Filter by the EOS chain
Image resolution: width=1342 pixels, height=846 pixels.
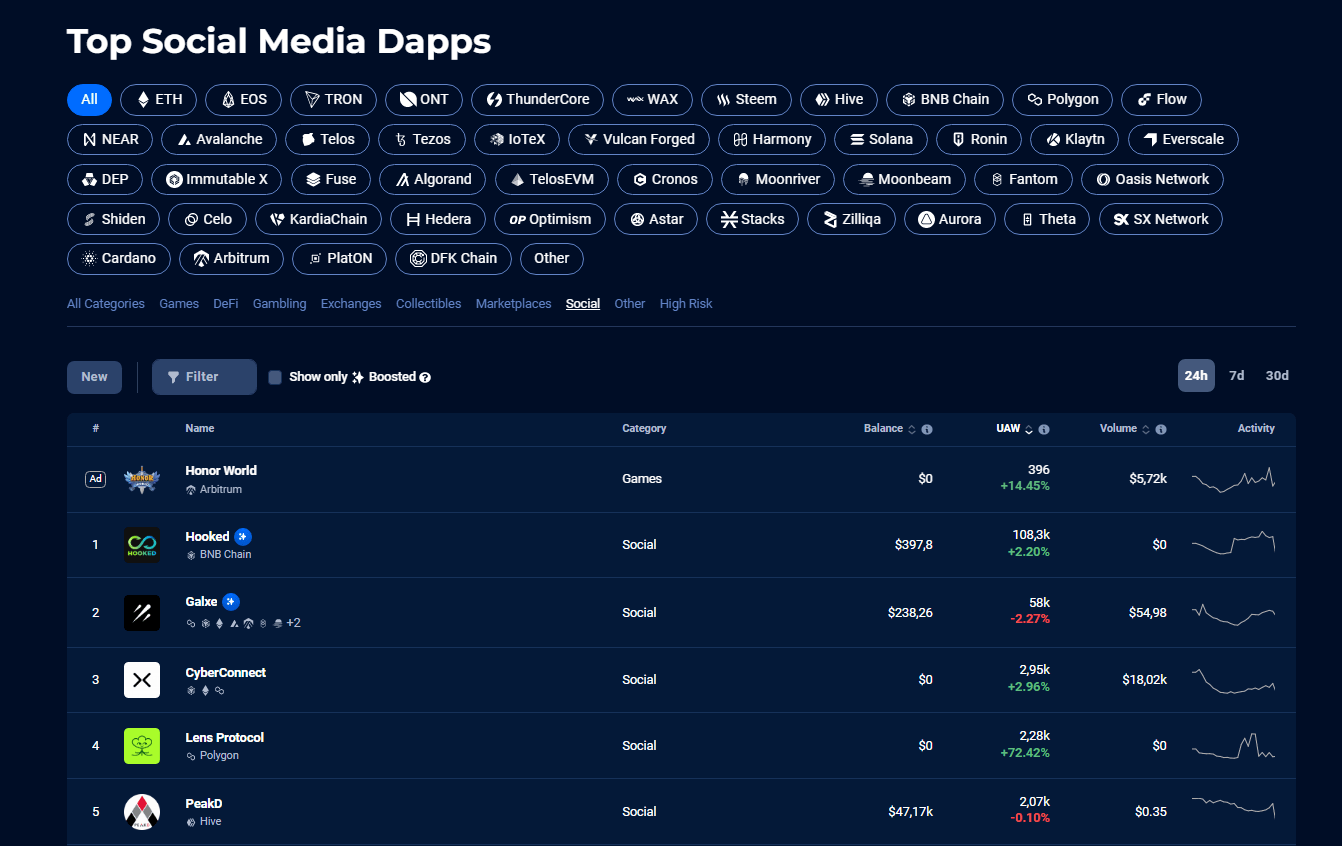tap(244, 100)
